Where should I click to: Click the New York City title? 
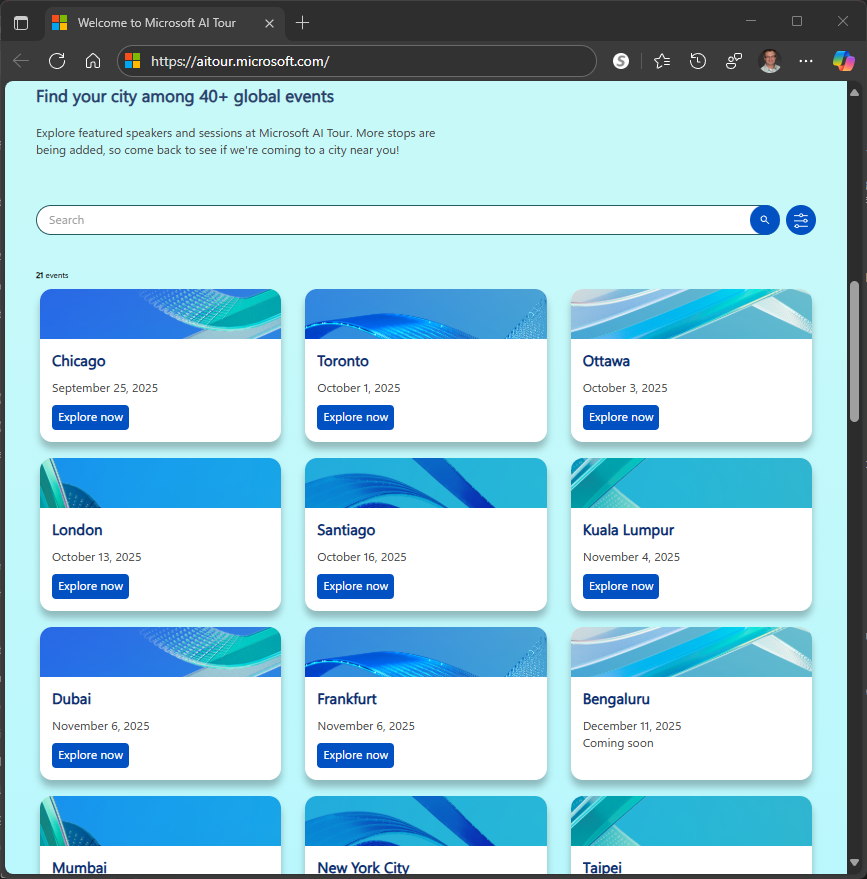[363, 867]
